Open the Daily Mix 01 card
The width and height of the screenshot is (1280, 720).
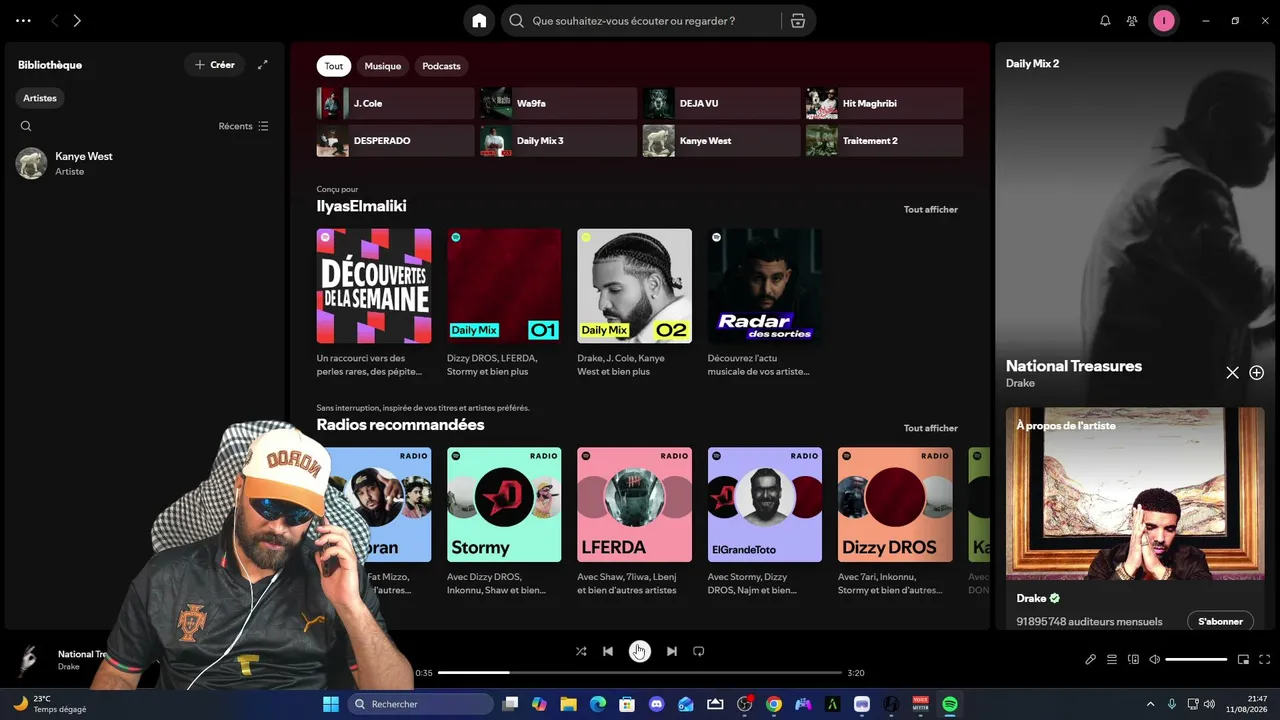(504, 304)
